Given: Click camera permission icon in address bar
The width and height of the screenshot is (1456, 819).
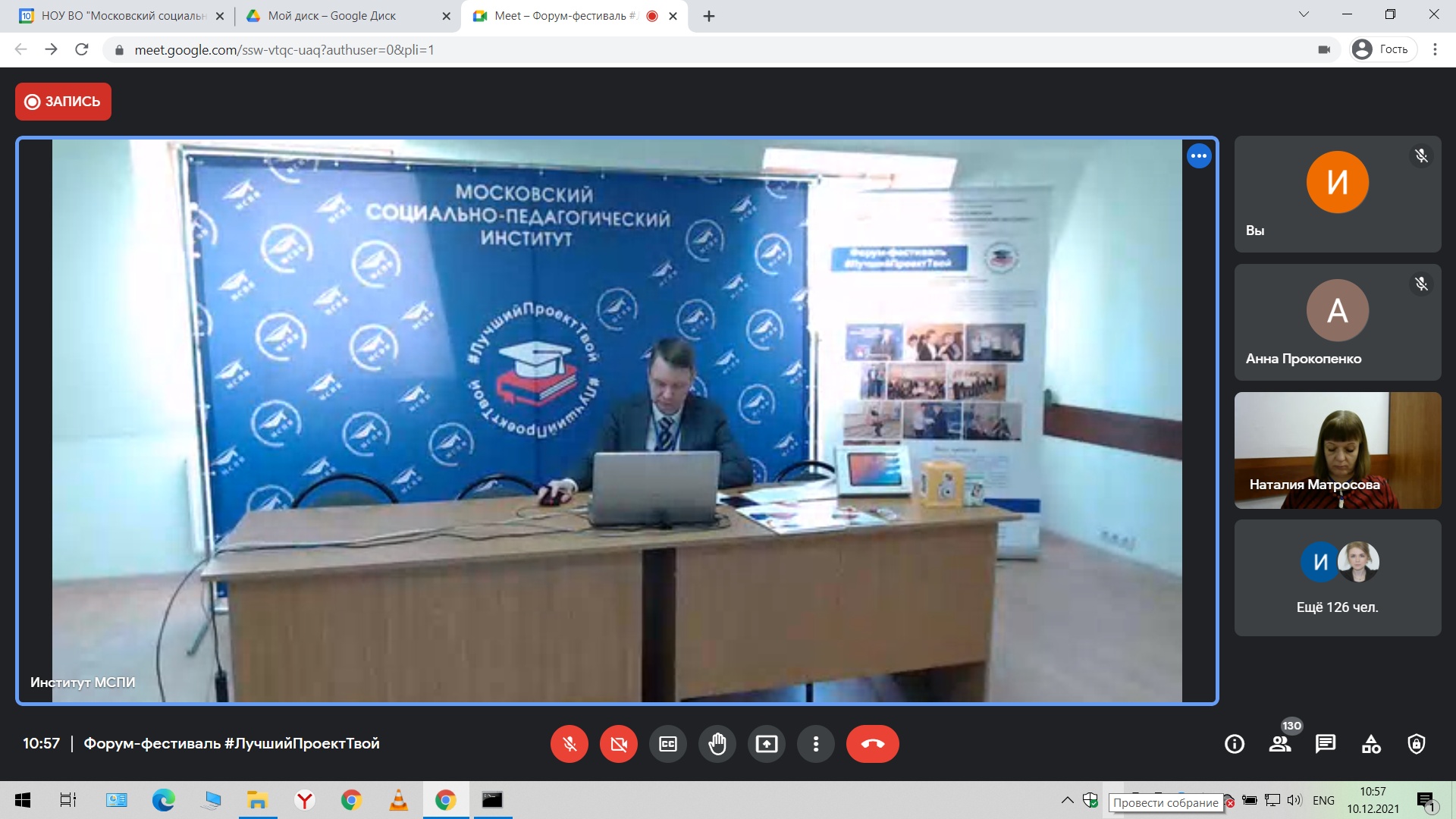Looking at the screenshot, I should (x=1324, y=50).
